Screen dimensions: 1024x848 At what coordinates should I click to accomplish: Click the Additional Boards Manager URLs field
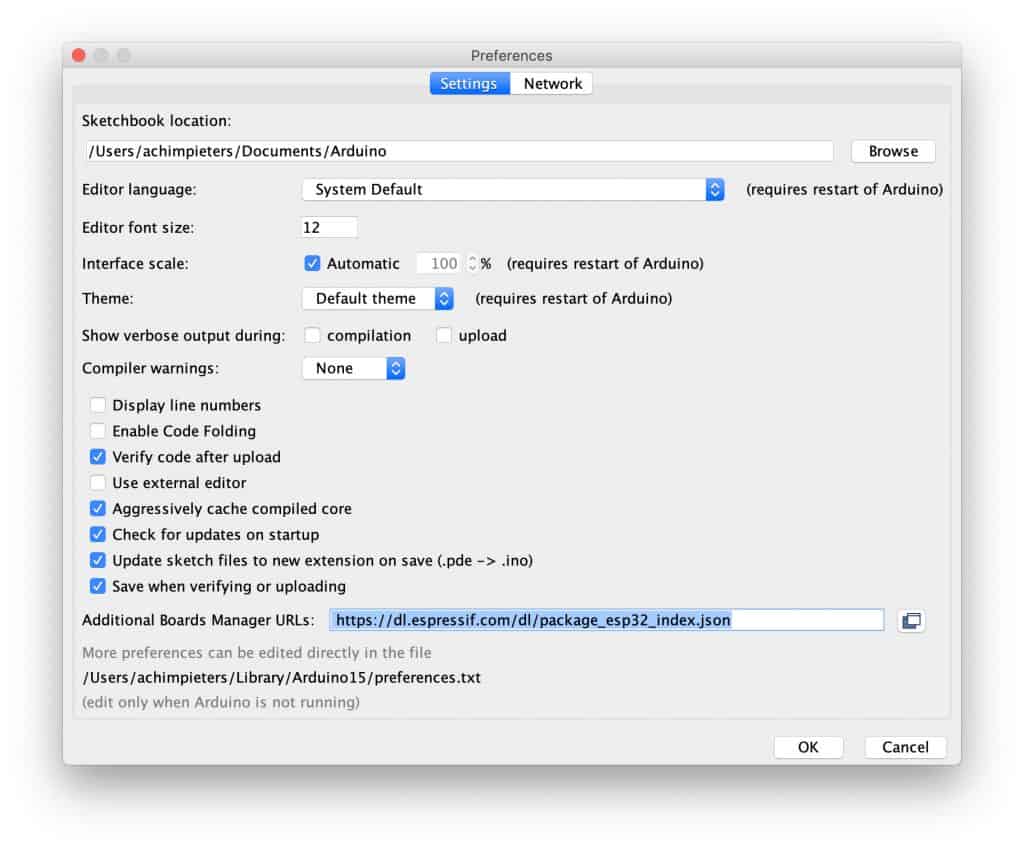[606, 620]
